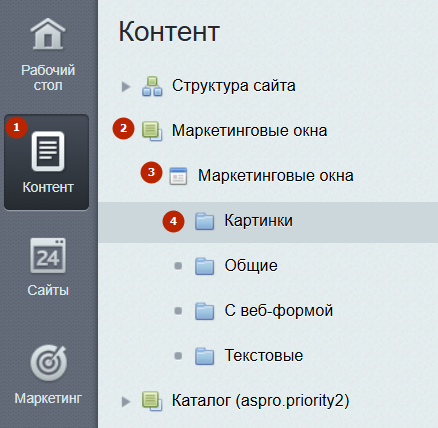Open the Структура сайта text link
This screenshot has width=438, height=428.
pyautogui.click(x=234, y=86)
